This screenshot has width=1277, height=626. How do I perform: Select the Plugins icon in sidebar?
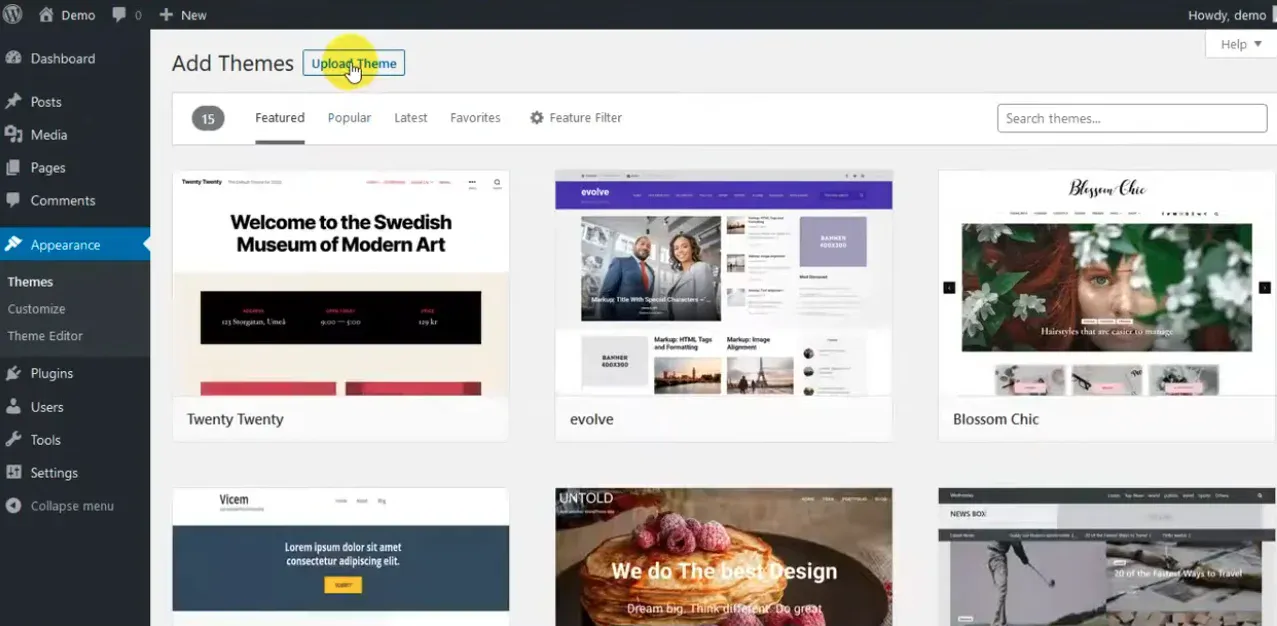point(14,373)
